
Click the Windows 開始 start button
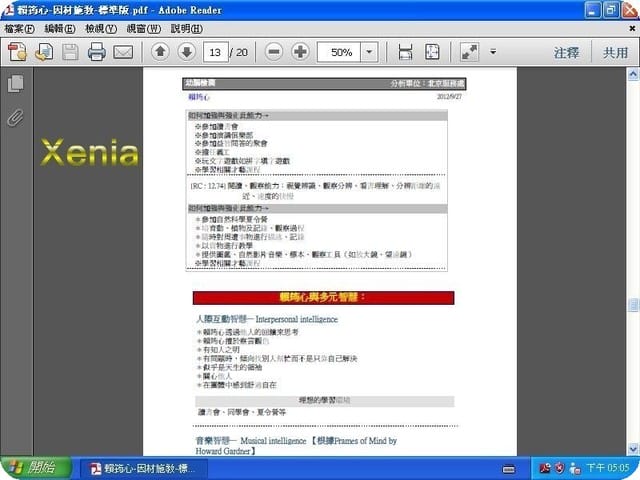[x=36, y=468]
